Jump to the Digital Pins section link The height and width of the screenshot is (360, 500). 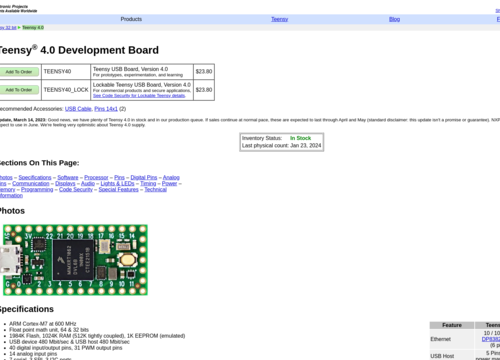(144, 178)
